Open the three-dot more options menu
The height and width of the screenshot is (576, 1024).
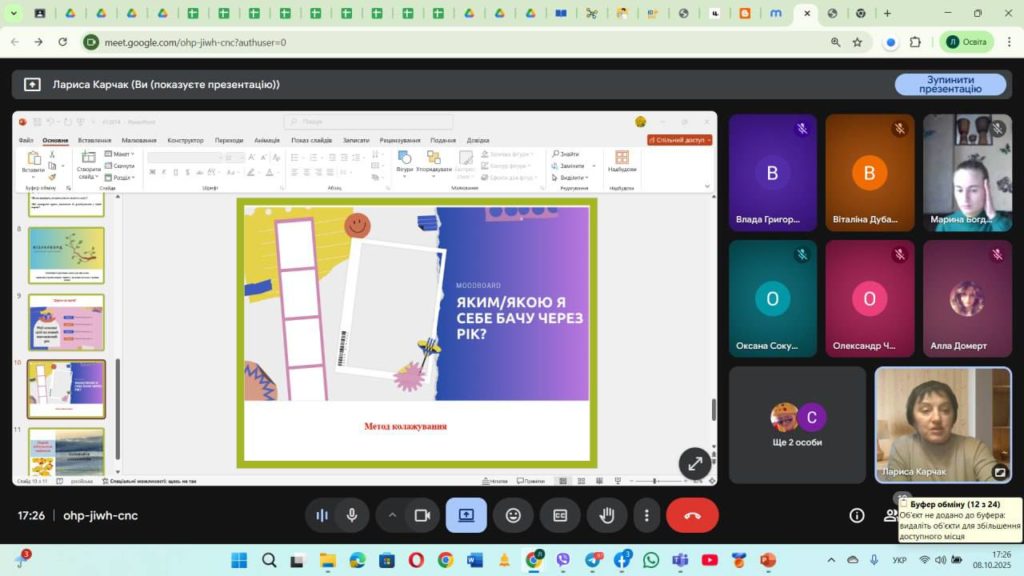point(647,515)
